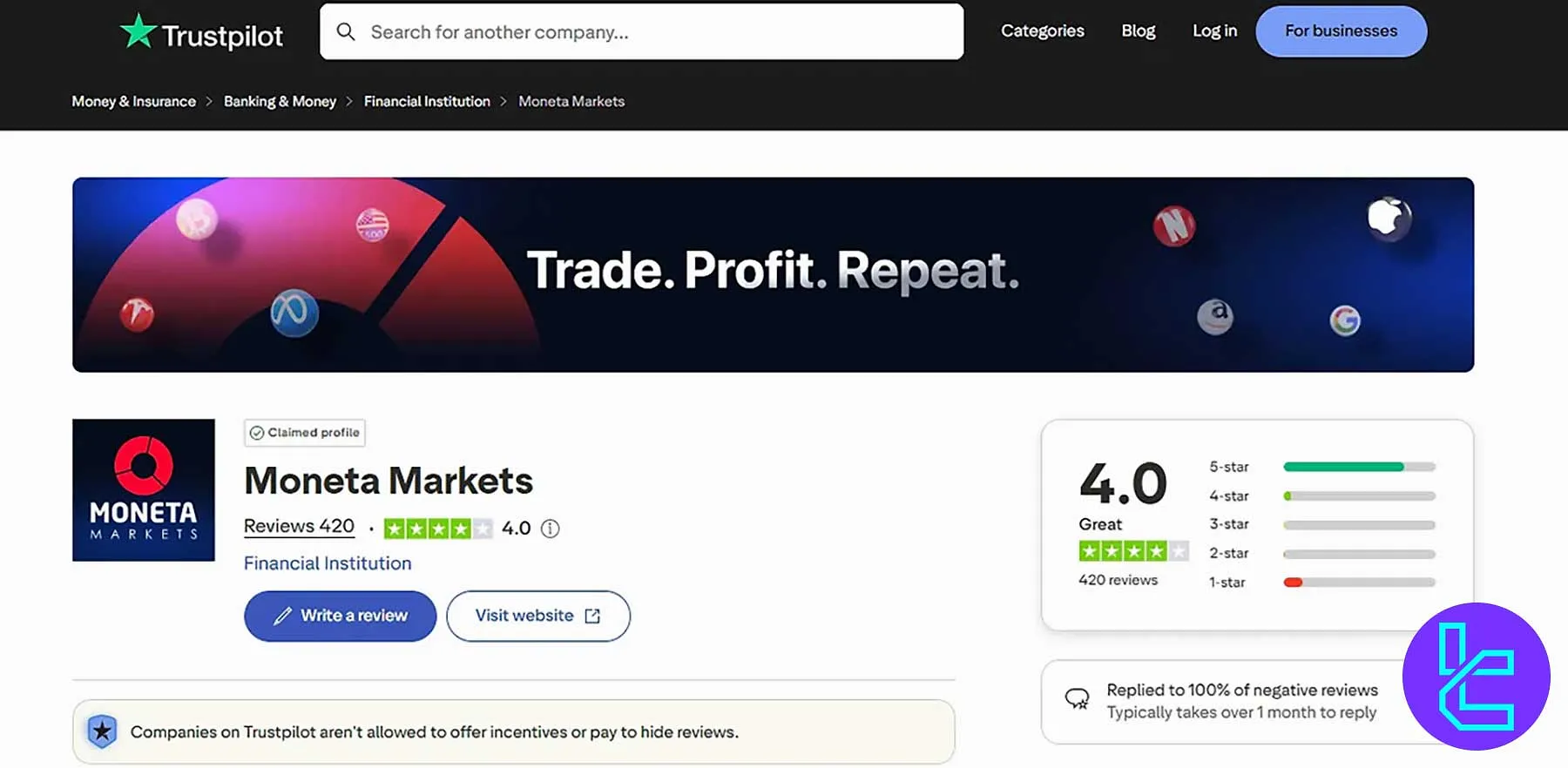Click the Money & Insurance breadcrumb
Image resolution: width=1568 pixels, height=768 pixels.
[133, 101]
